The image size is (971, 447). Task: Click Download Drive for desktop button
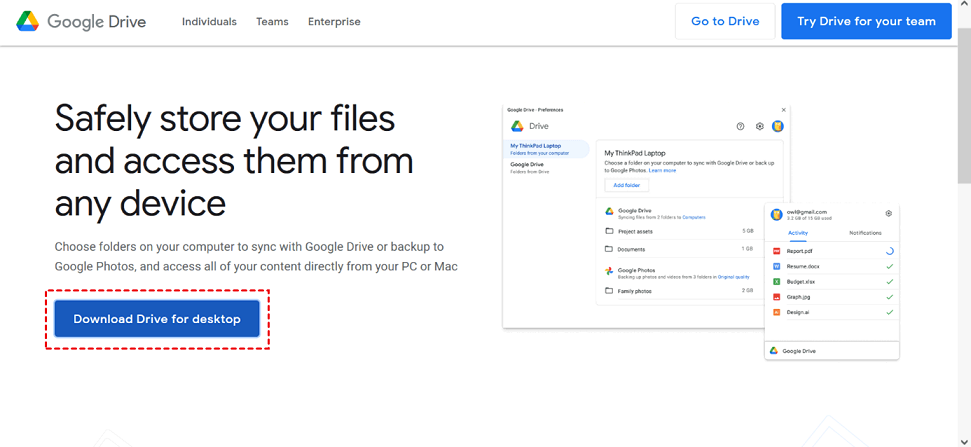coord(157,319)
